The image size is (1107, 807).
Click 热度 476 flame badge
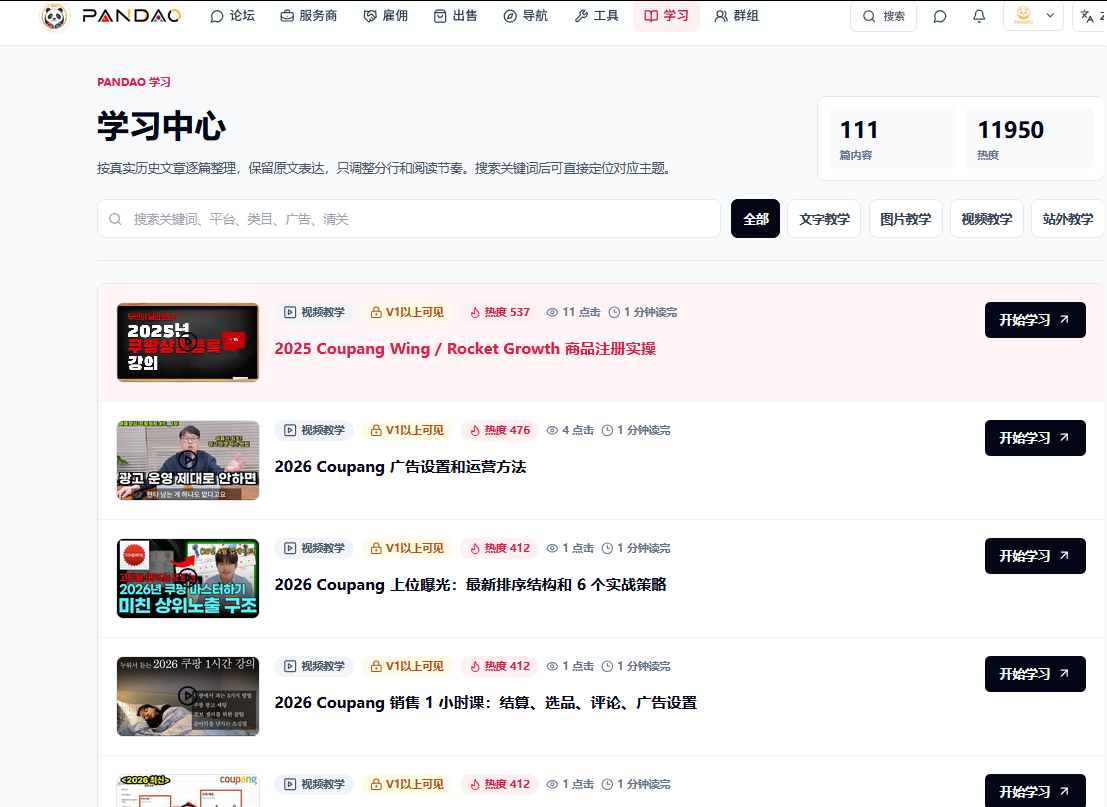pyautogui.click(x=500, y=430)
